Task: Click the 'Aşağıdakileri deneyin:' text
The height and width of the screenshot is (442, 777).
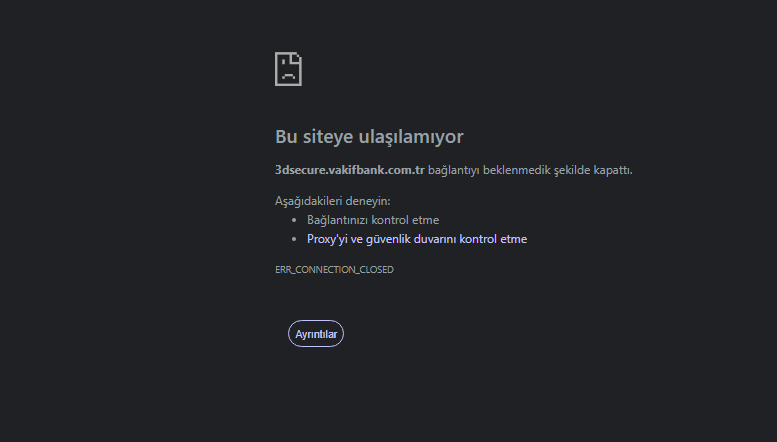Action: click(333, 201)
